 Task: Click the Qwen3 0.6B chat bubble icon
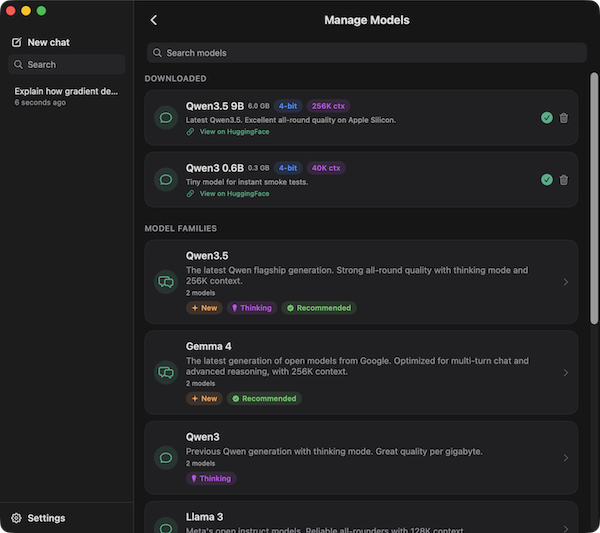[166, 179]
